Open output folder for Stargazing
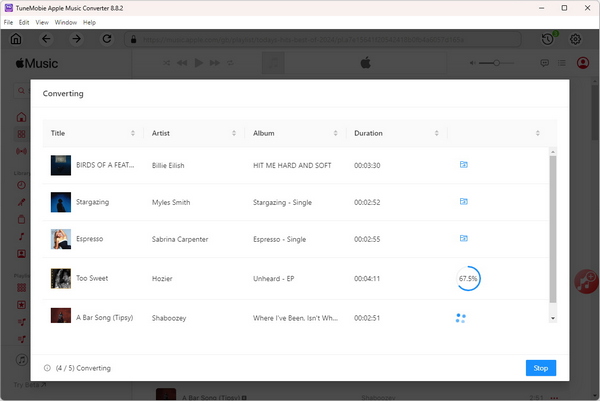Viewport: 600px width, 401px height. coord(463,201)
